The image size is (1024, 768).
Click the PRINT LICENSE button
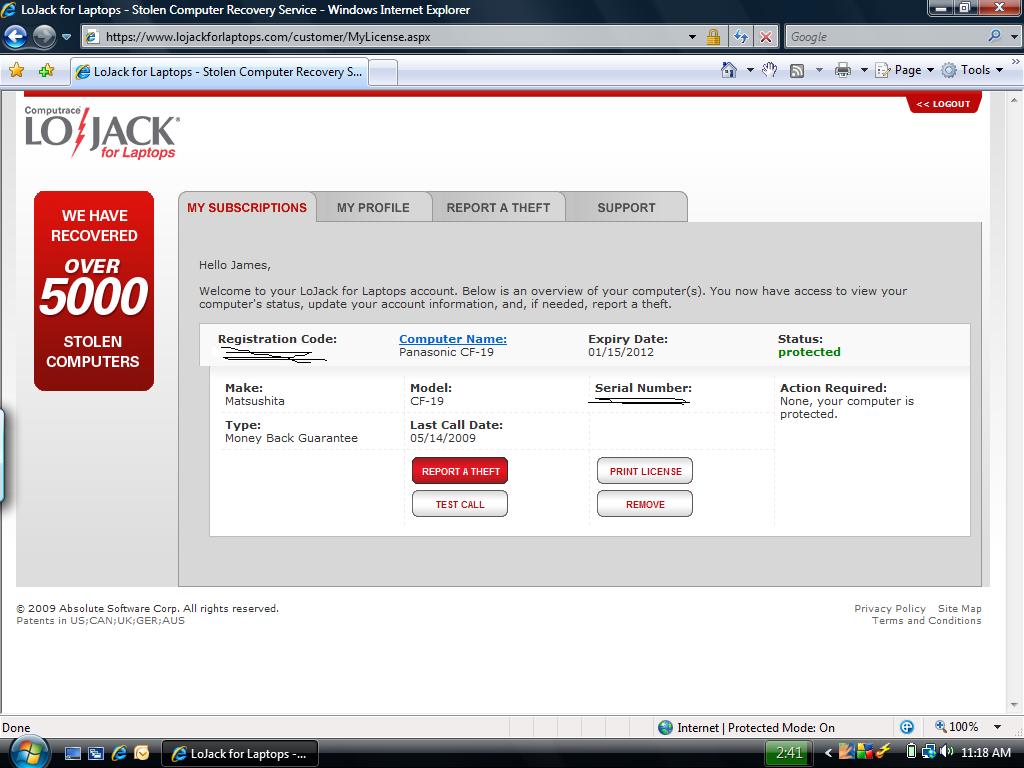pyautogui.click(x=645, y=471)
